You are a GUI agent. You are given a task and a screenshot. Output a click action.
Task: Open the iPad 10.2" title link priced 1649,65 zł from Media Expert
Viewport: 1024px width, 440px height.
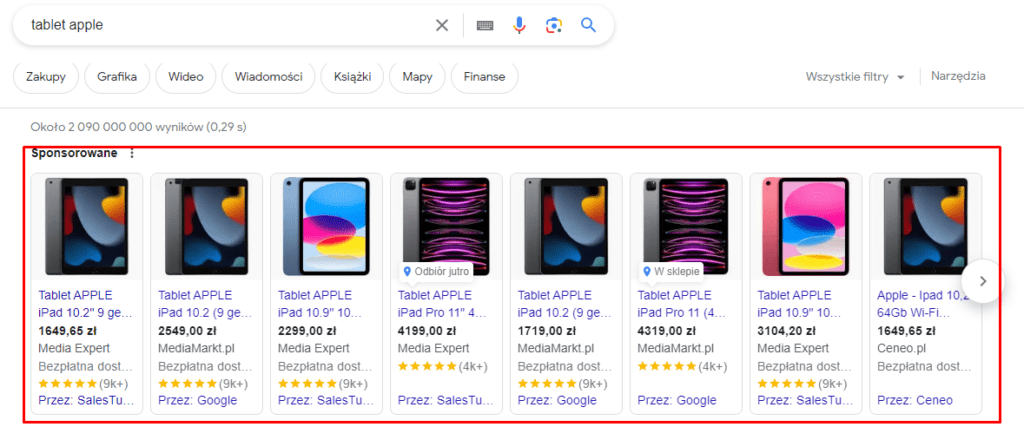(x=86, y=304)
